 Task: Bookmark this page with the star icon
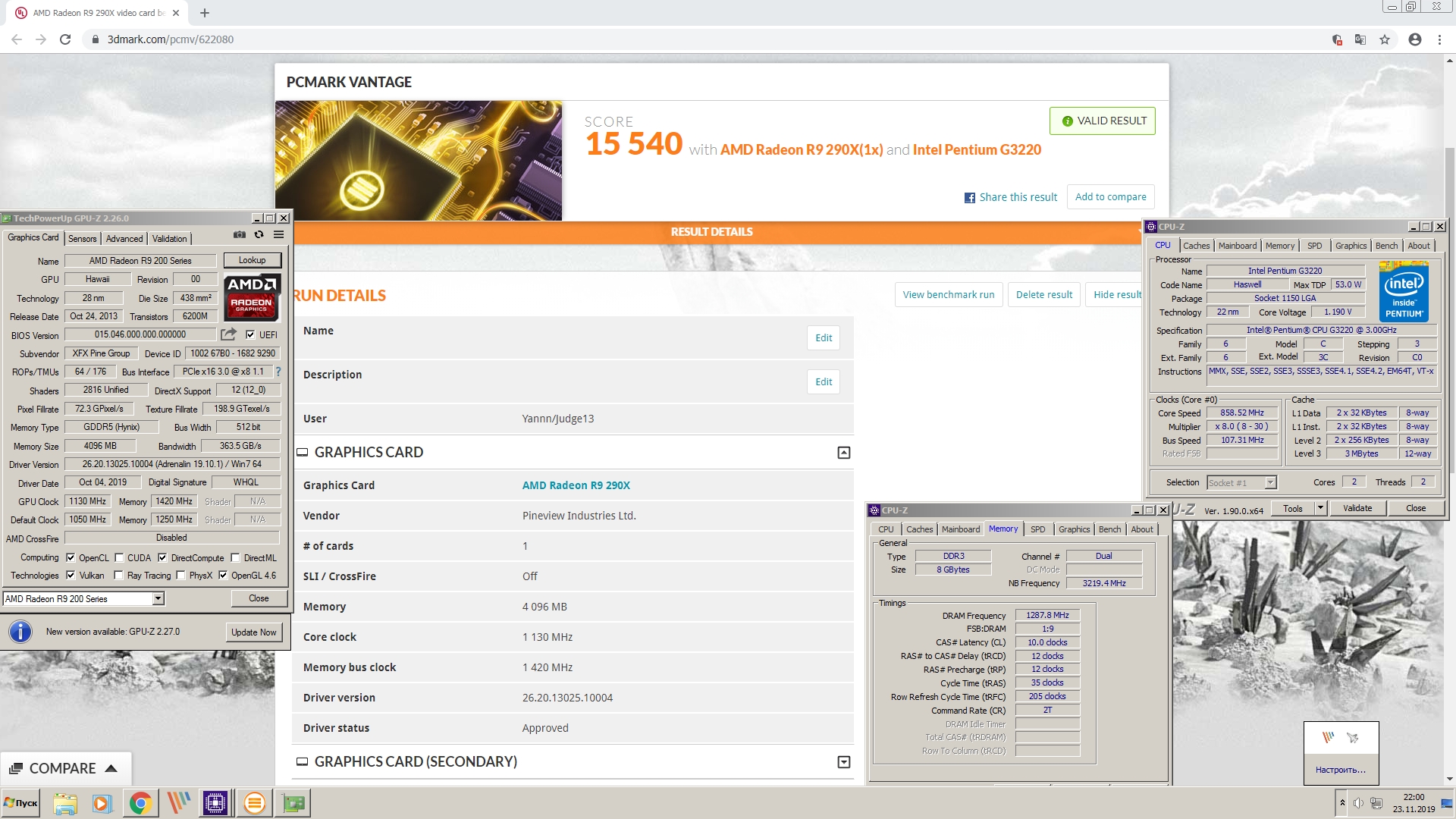point(1385,39)
